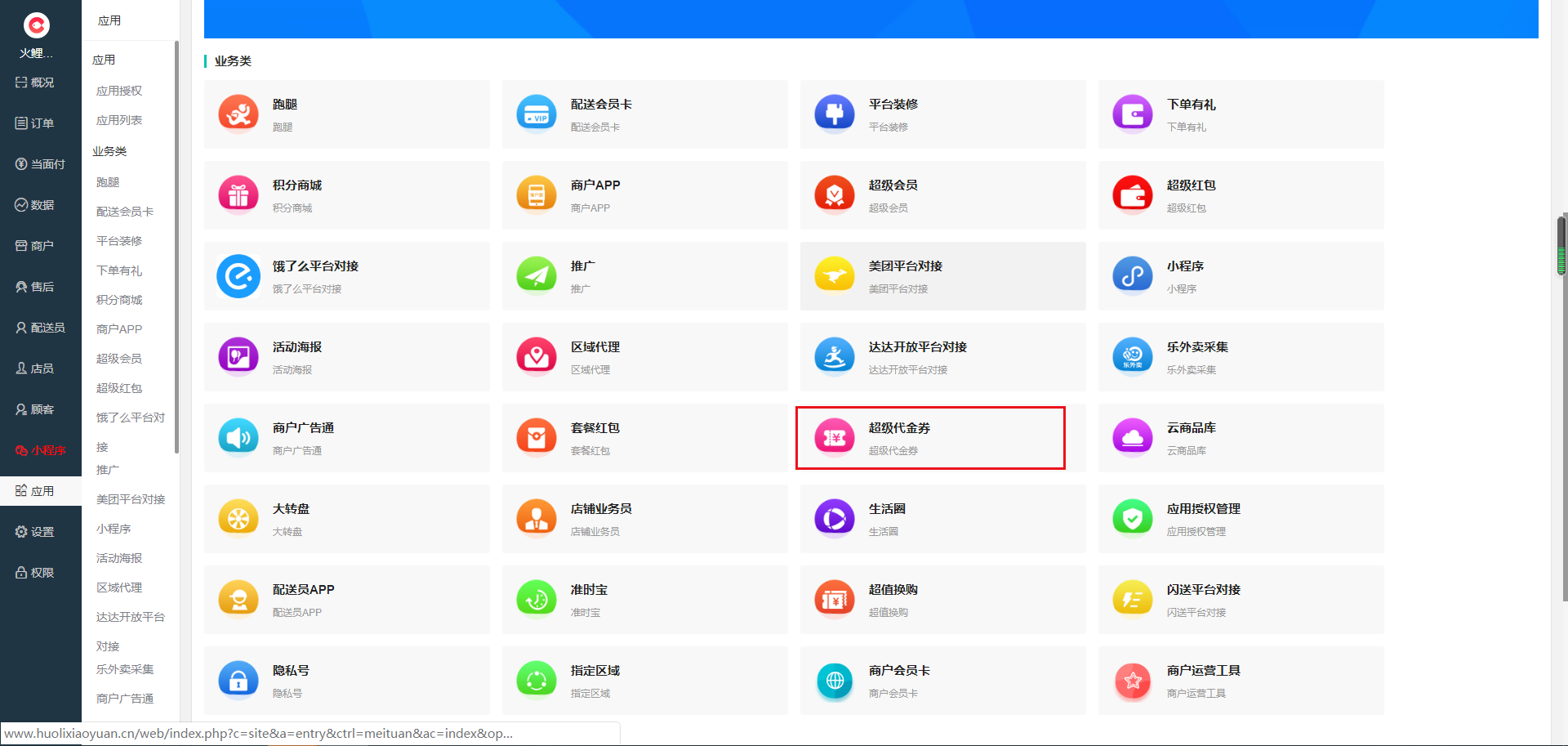
Task: Open the 生活圈 purple icon
Action: pyautogui.click(x=835, y=518)
